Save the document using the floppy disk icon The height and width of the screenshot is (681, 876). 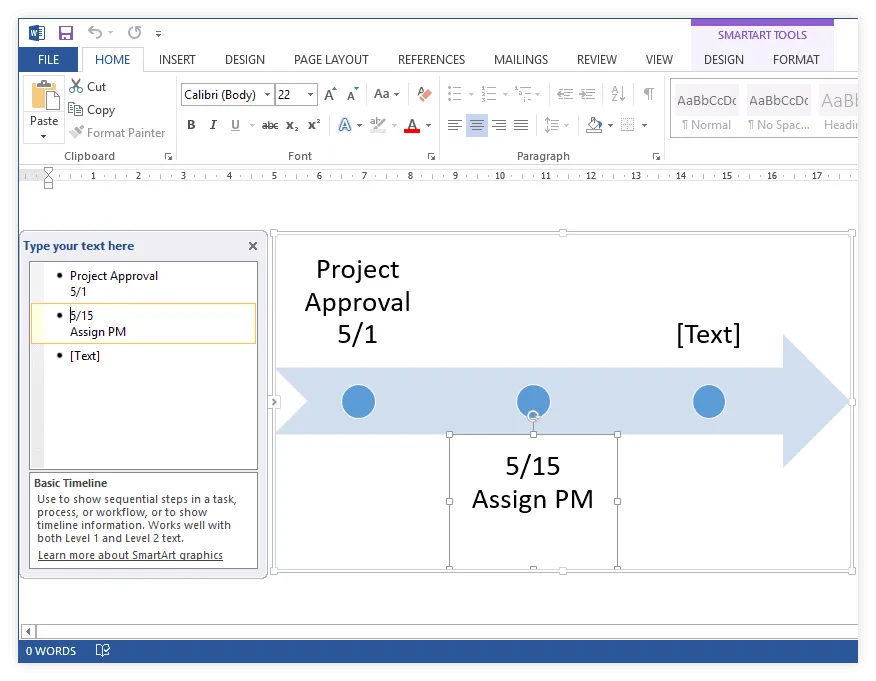click(66, 33)
